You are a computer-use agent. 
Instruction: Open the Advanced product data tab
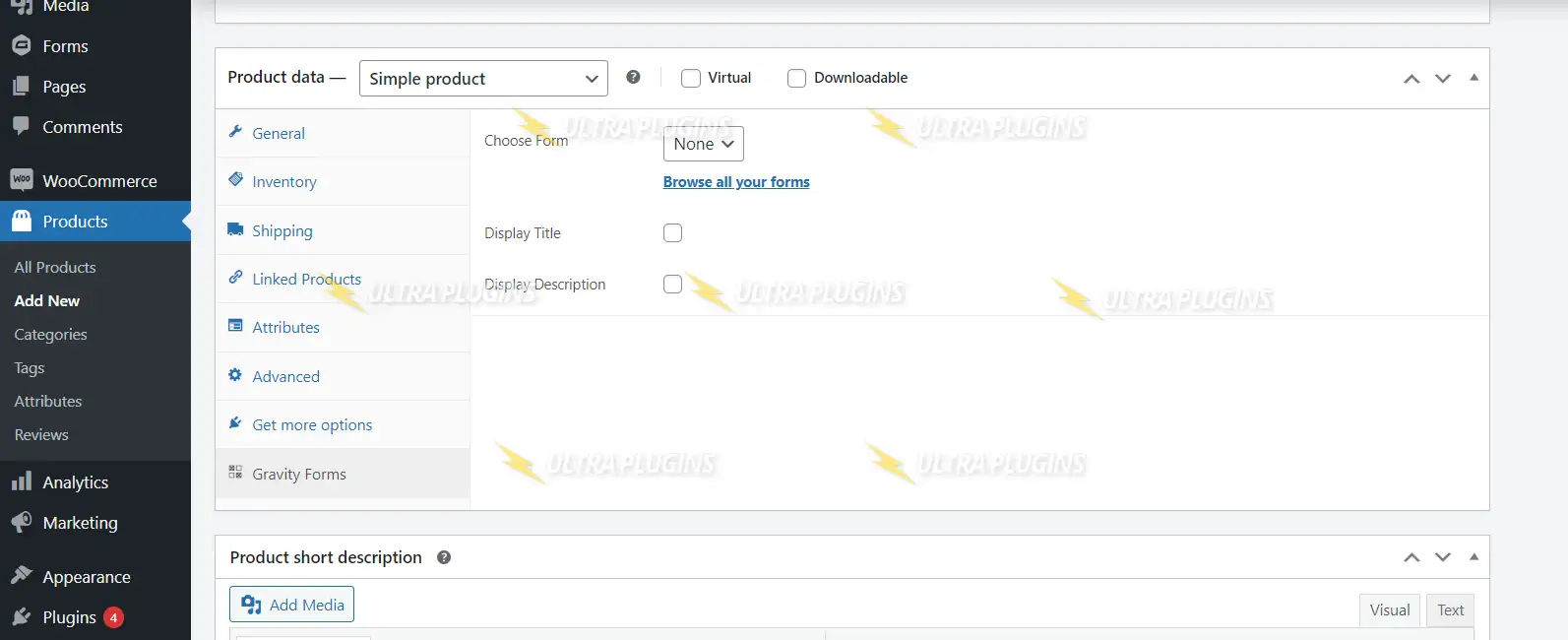pos(343,376)
